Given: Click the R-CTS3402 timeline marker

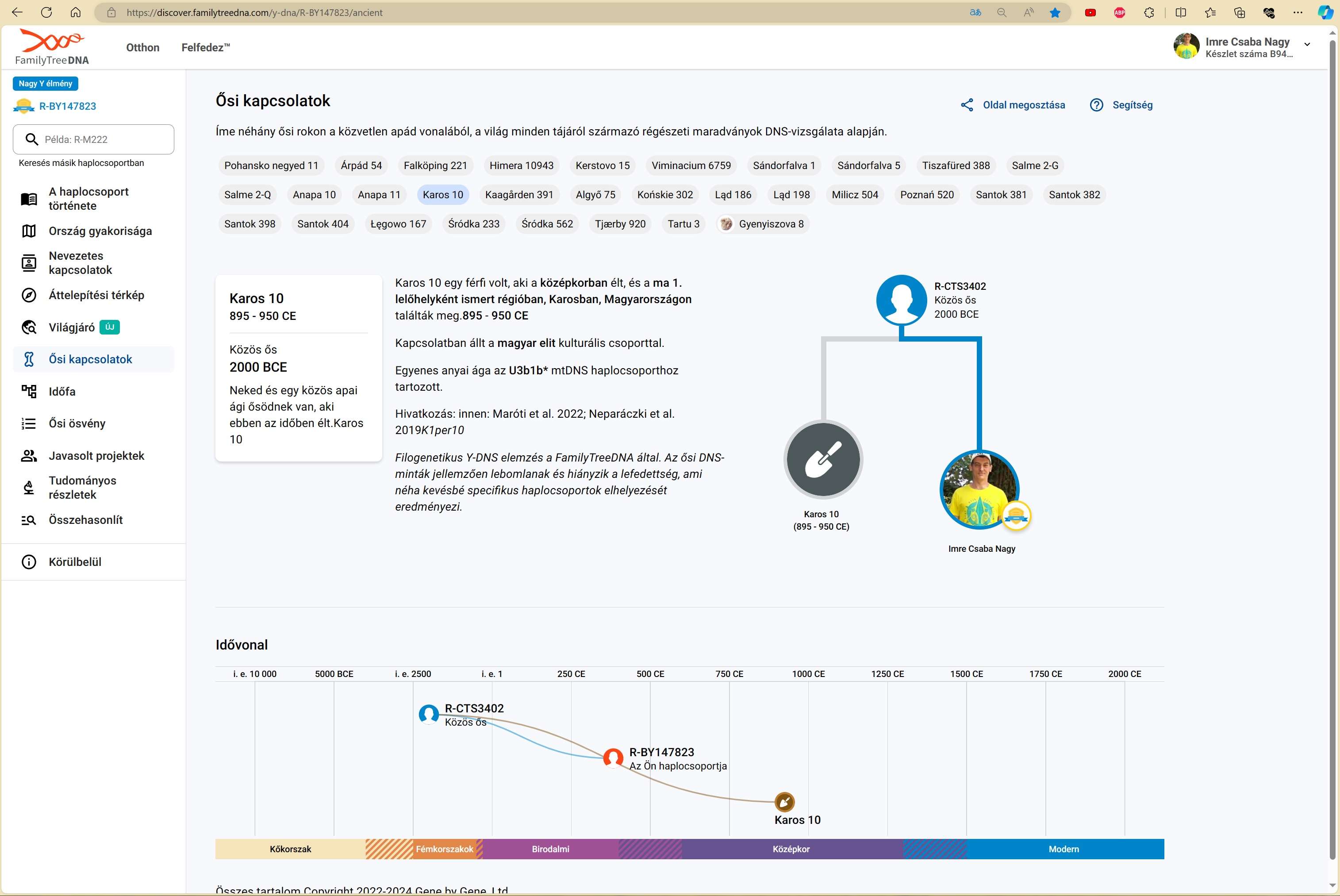Looking at the screenshot, I should [428, 714].
